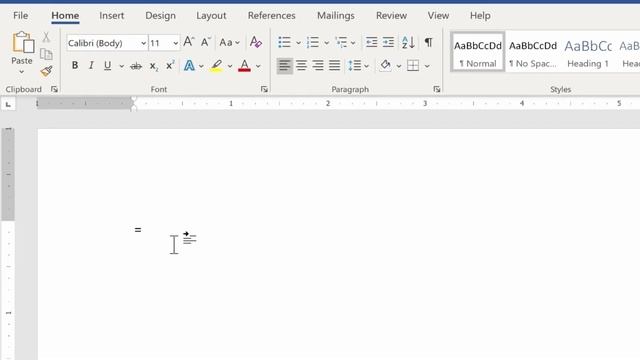
Task: Click the first line indent ruler marker
Action: tap(133, 100)
